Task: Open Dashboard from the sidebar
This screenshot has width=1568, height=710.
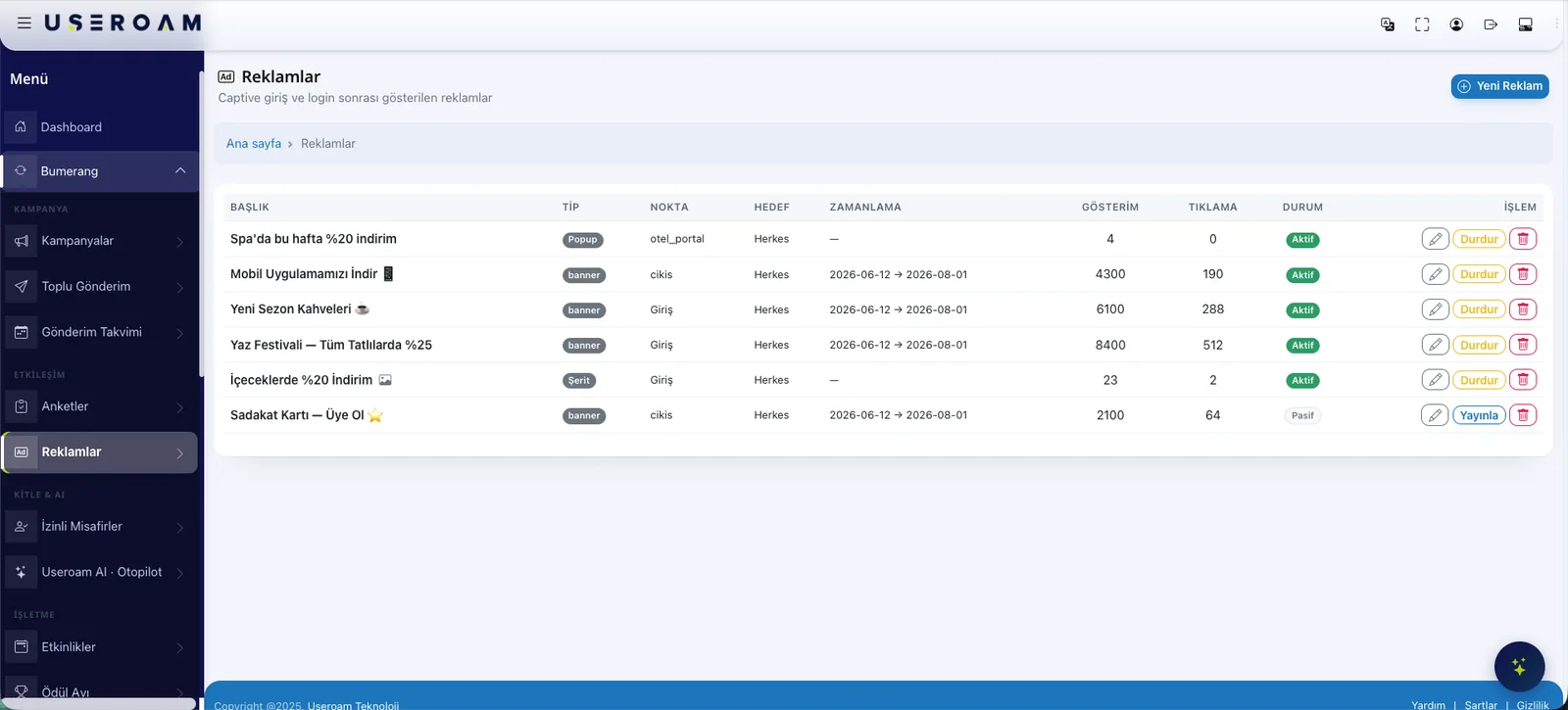Action: [100, 127]
